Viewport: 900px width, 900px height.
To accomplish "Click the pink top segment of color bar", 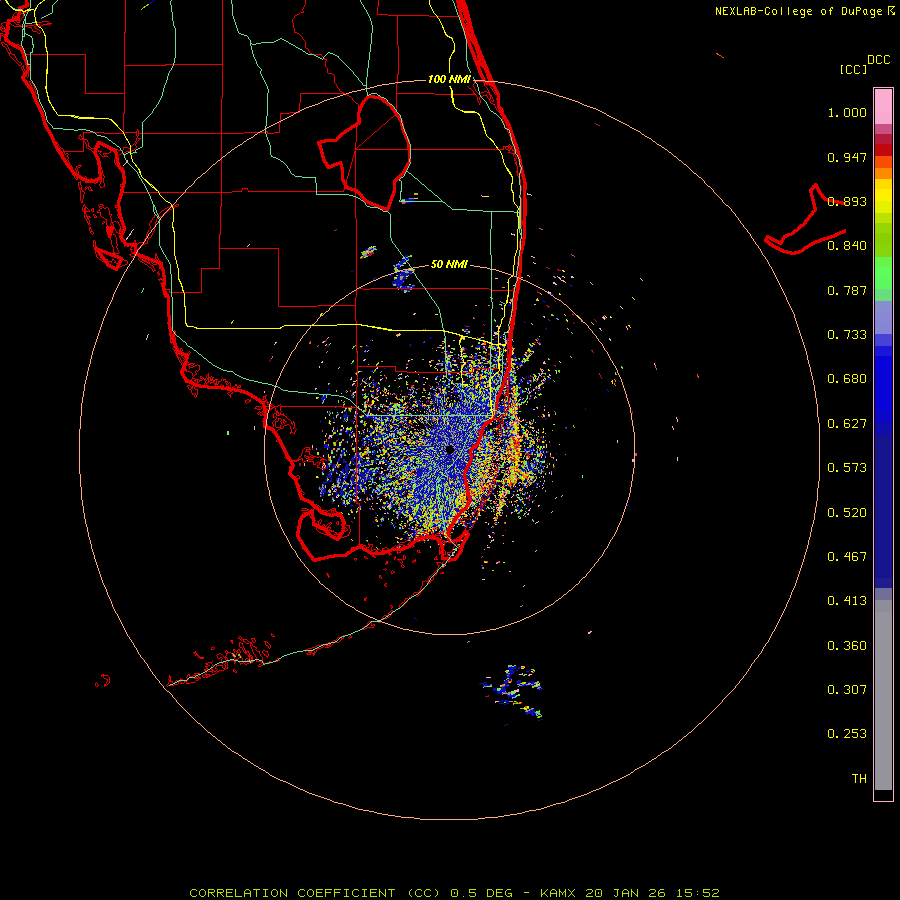I will click(883, 107).
